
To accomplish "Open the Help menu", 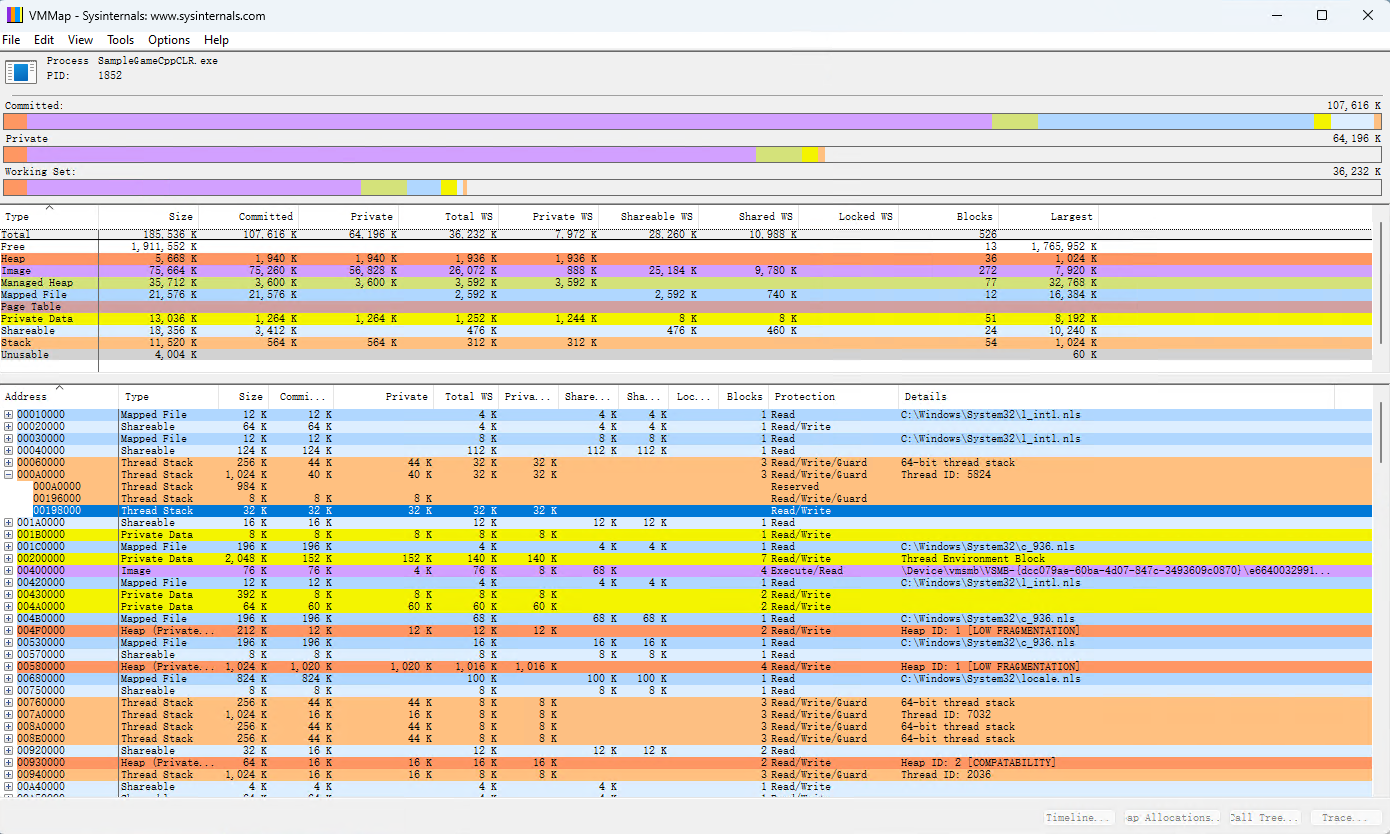I will [x=216, y=40].
